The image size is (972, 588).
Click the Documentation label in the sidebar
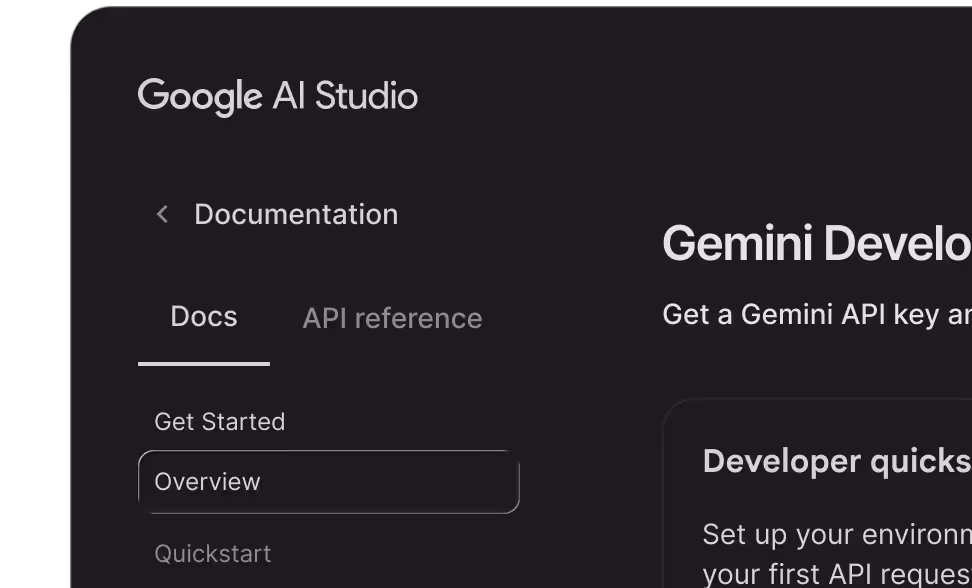[296, 214]
